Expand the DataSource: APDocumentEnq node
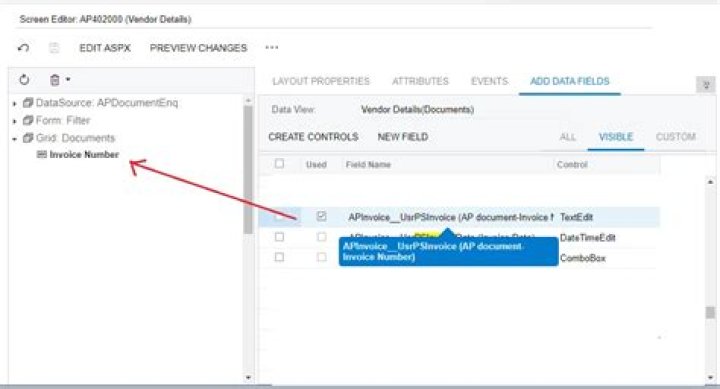 tap(15, 104)
